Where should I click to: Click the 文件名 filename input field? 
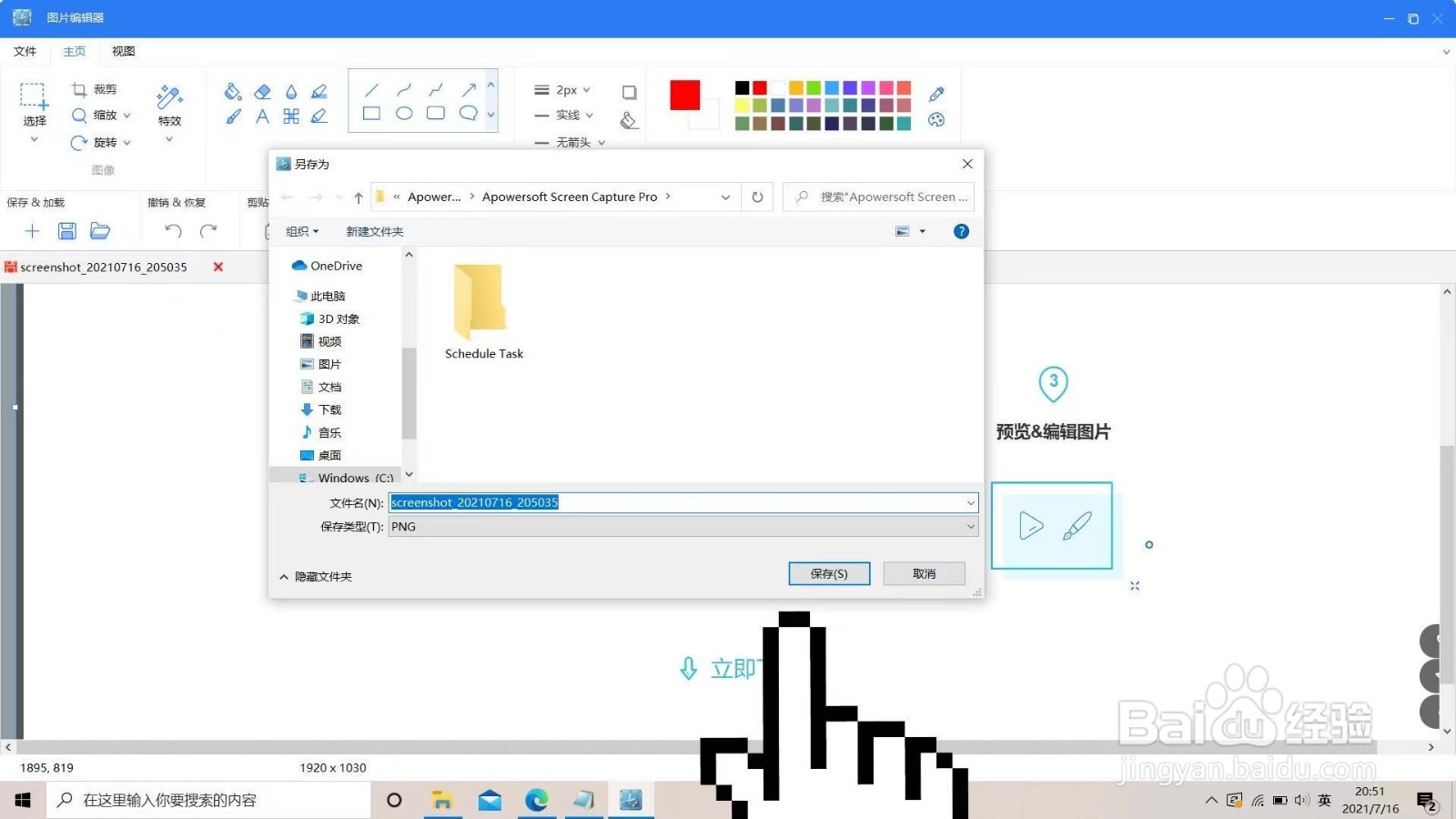pyautogui.click(x=683, y=502)
